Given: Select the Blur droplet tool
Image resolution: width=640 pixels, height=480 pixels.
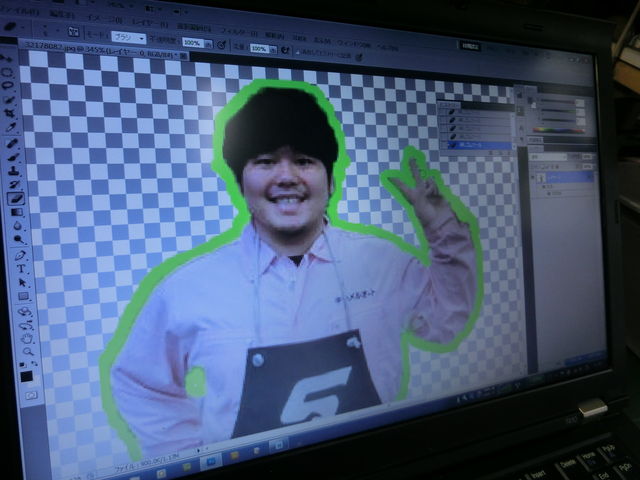Looking at the screenshot, I should click(18, 226).
